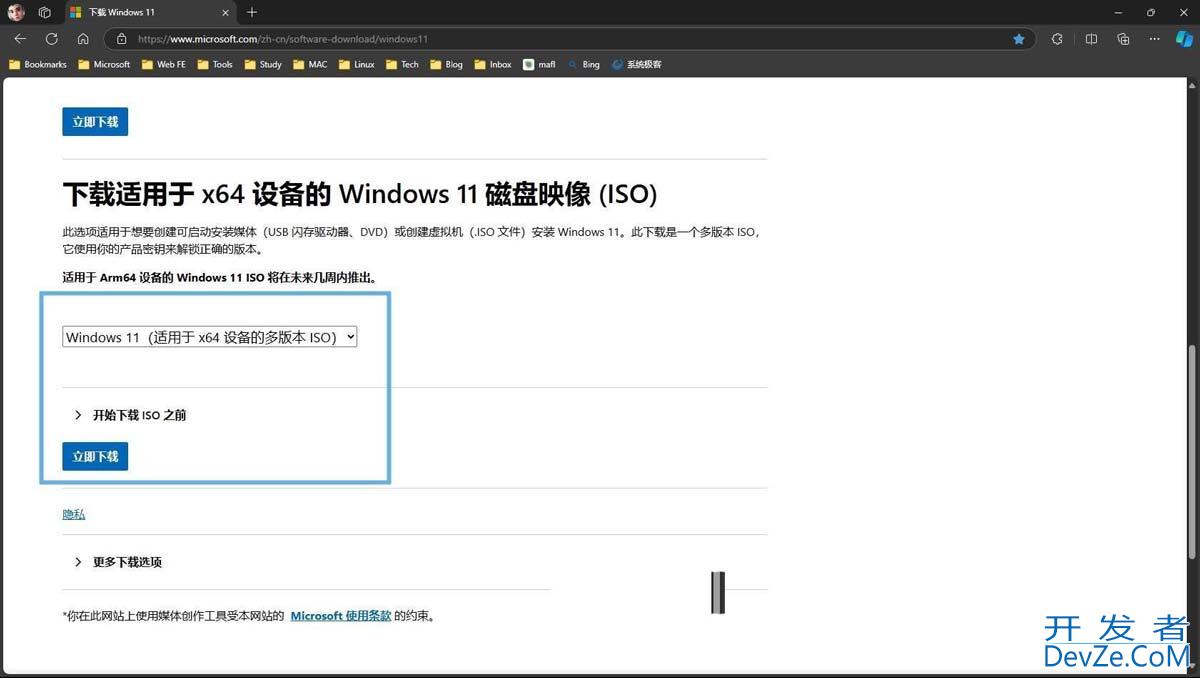This screenshot has height=678, width=1200.
Task: Open the Linux favorites folder
Action: tap(357, 64)
